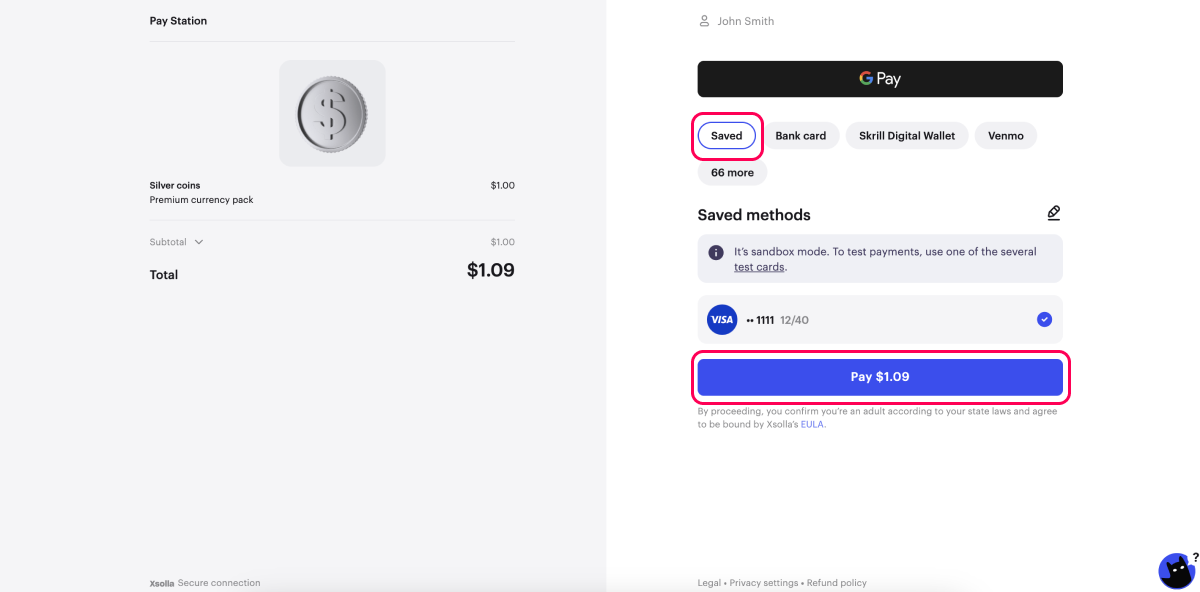This screenshot has width=1200, height=592.
Task: Expand the Subtotal chevron
Action: [x=199, y=242]
